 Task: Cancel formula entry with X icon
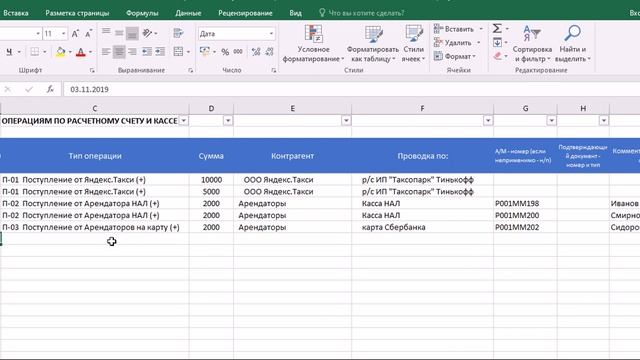pyautogui.click(x=8, y=89)
